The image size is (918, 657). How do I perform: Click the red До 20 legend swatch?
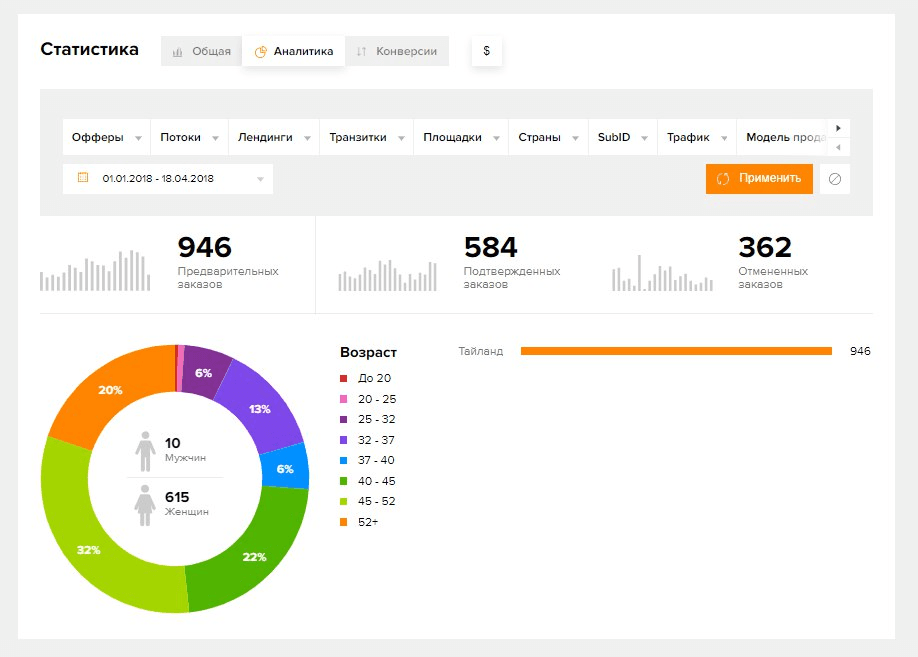(344, 378)
